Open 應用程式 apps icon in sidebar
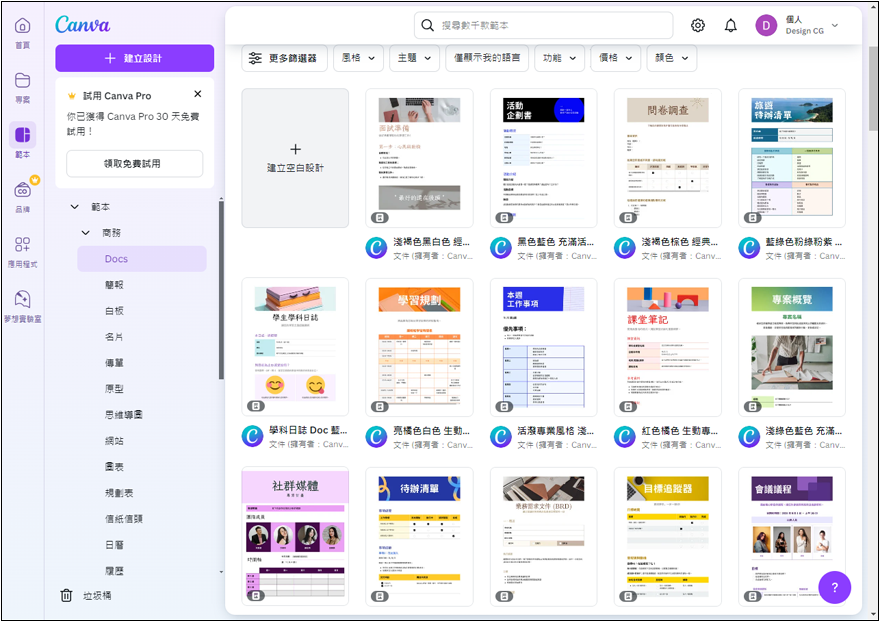 [x=22, y=245]
